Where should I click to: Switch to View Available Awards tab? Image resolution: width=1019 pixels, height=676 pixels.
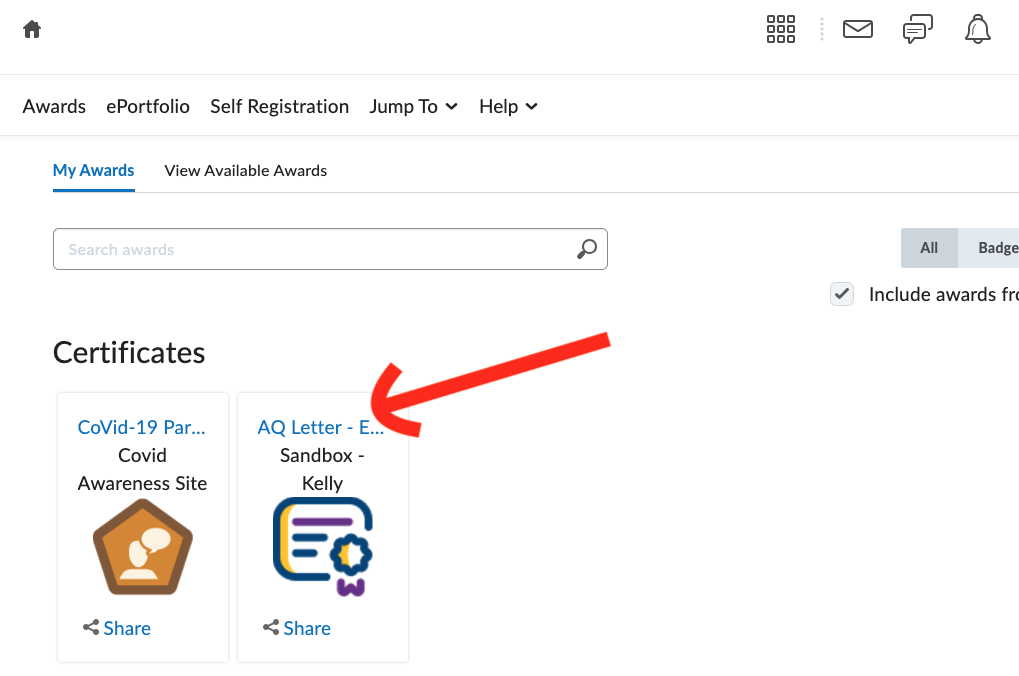[x=246, y=170]
